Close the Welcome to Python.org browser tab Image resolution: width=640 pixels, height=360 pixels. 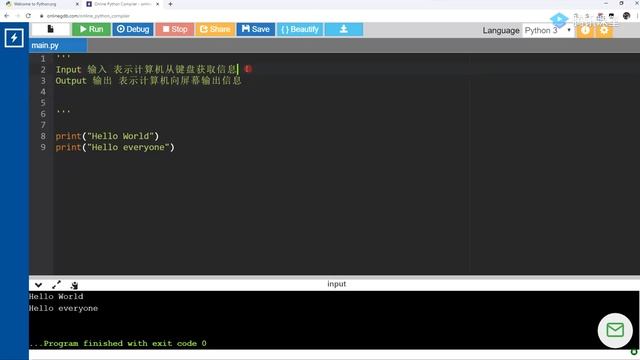tap(77, 4)
